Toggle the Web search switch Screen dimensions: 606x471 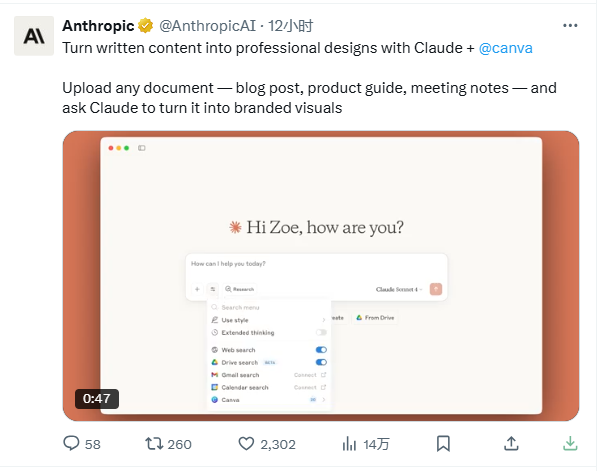(x=321, y=349)
